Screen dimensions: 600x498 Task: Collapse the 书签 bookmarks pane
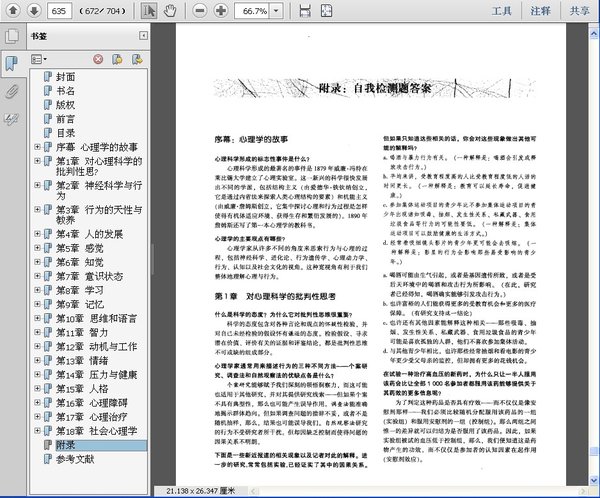point(143,36)
